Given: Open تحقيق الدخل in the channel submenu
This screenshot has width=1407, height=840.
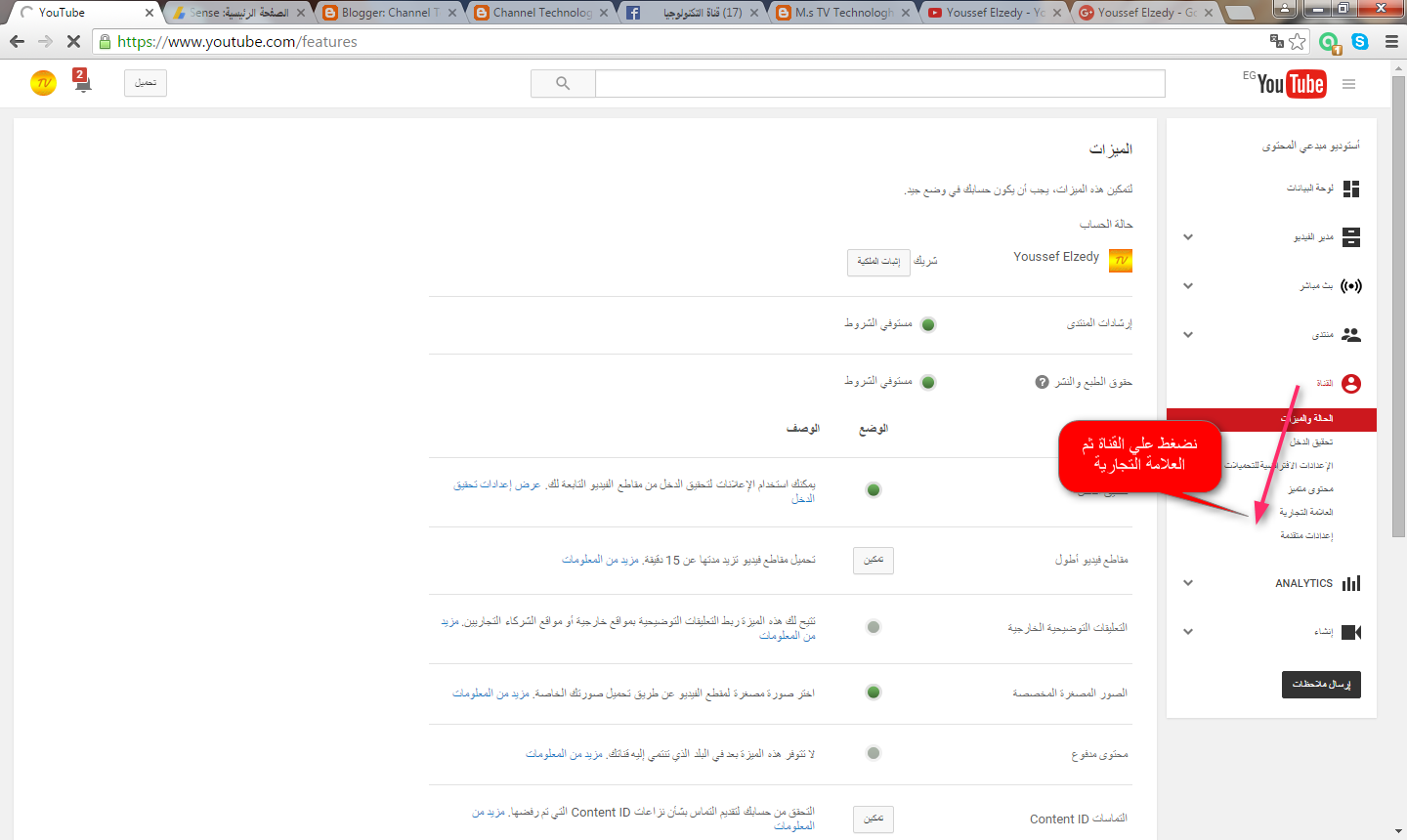Looking at the screenshot, I should [1310, 442].
